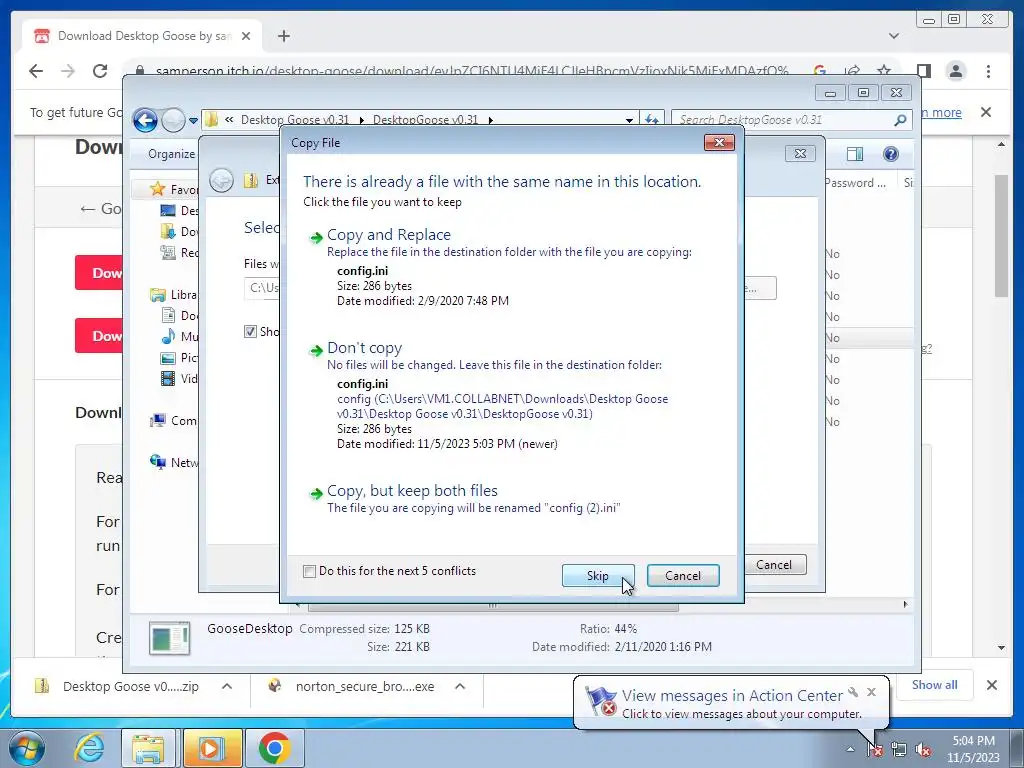Open Chrome tab search chevron
The image size is (1024, 768).
tap(893, 36)
